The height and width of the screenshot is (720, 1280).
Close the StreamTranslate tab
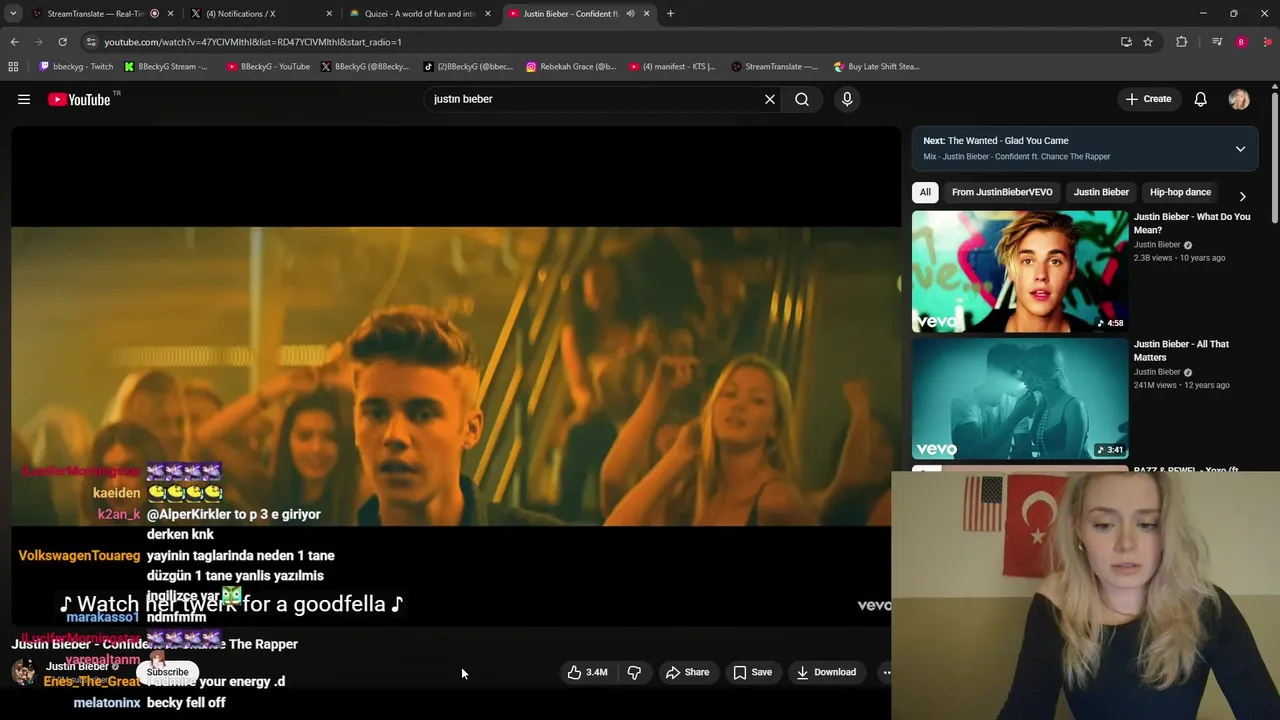click(171, 14)
